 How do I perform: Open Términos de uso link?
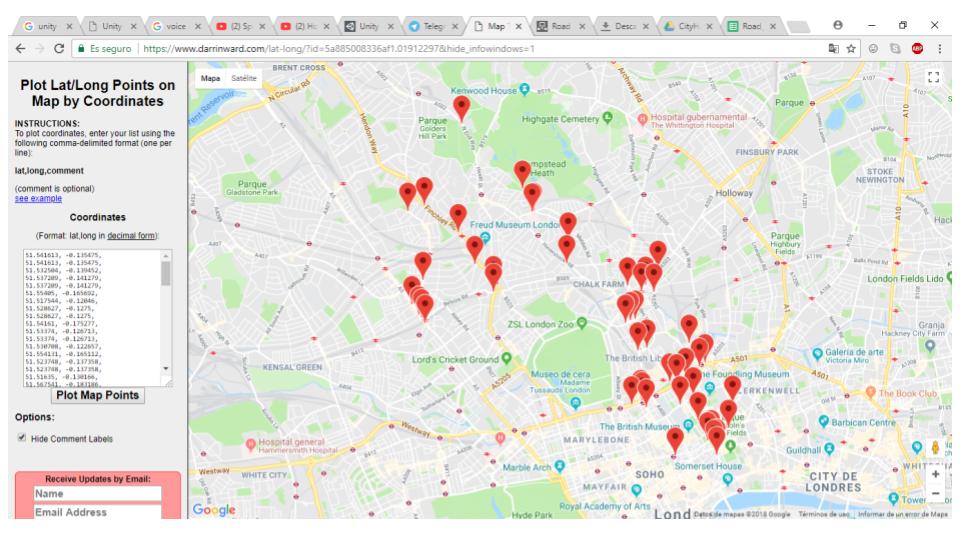pos(824,514)
